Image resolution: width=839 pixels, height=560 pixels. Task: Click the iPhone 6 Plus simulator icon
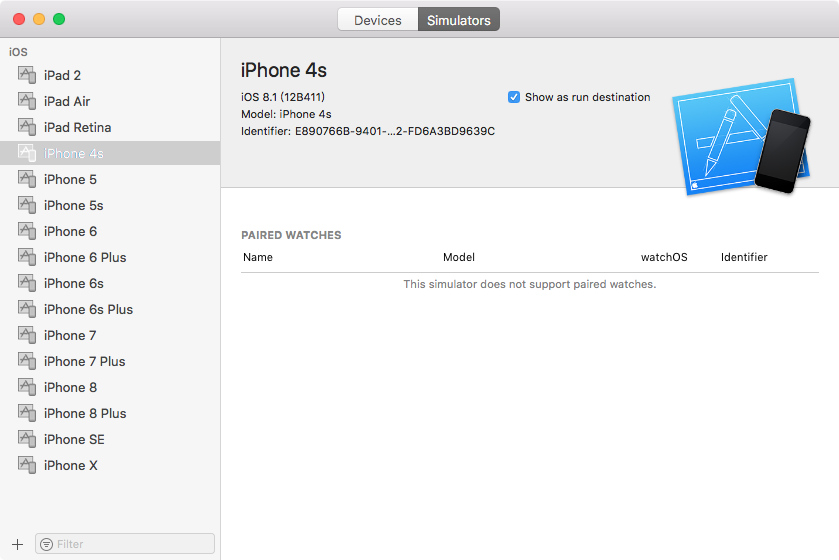click(27, 257)
